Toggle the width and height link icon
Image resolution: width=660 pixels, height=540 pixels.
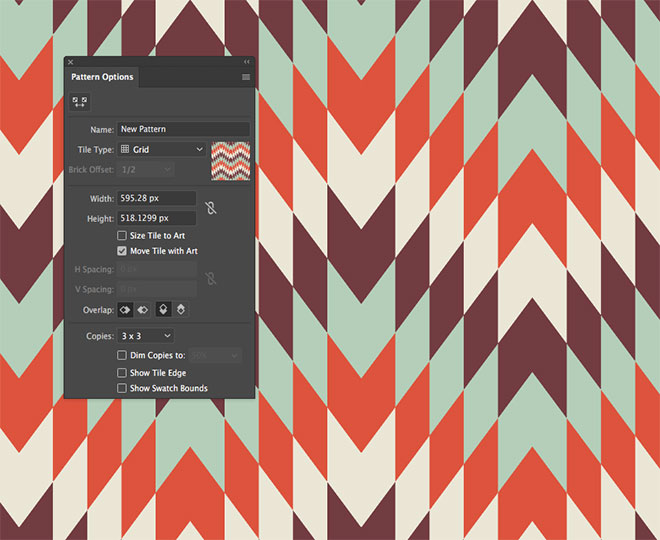[210, 208]
